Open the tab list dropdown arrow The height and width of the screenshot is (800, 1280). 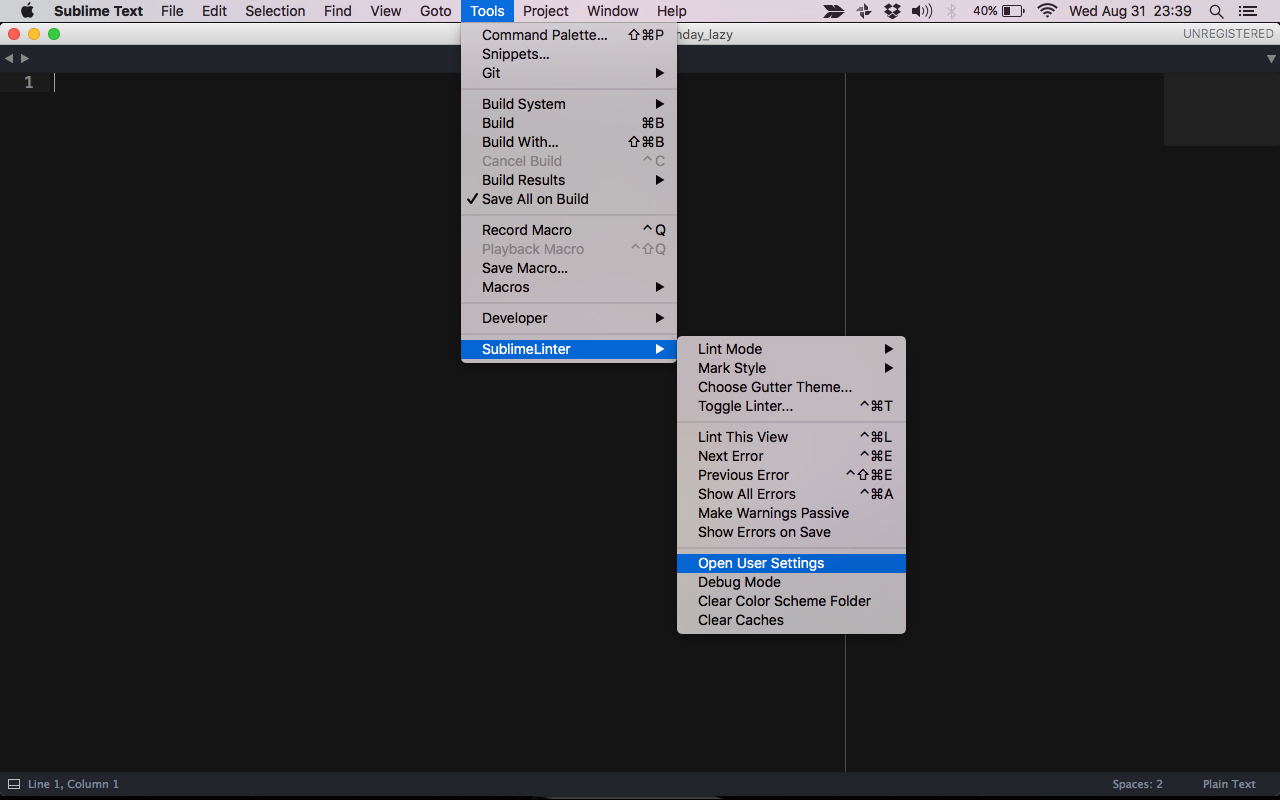pyautogui.click(x=1271, y=59)
